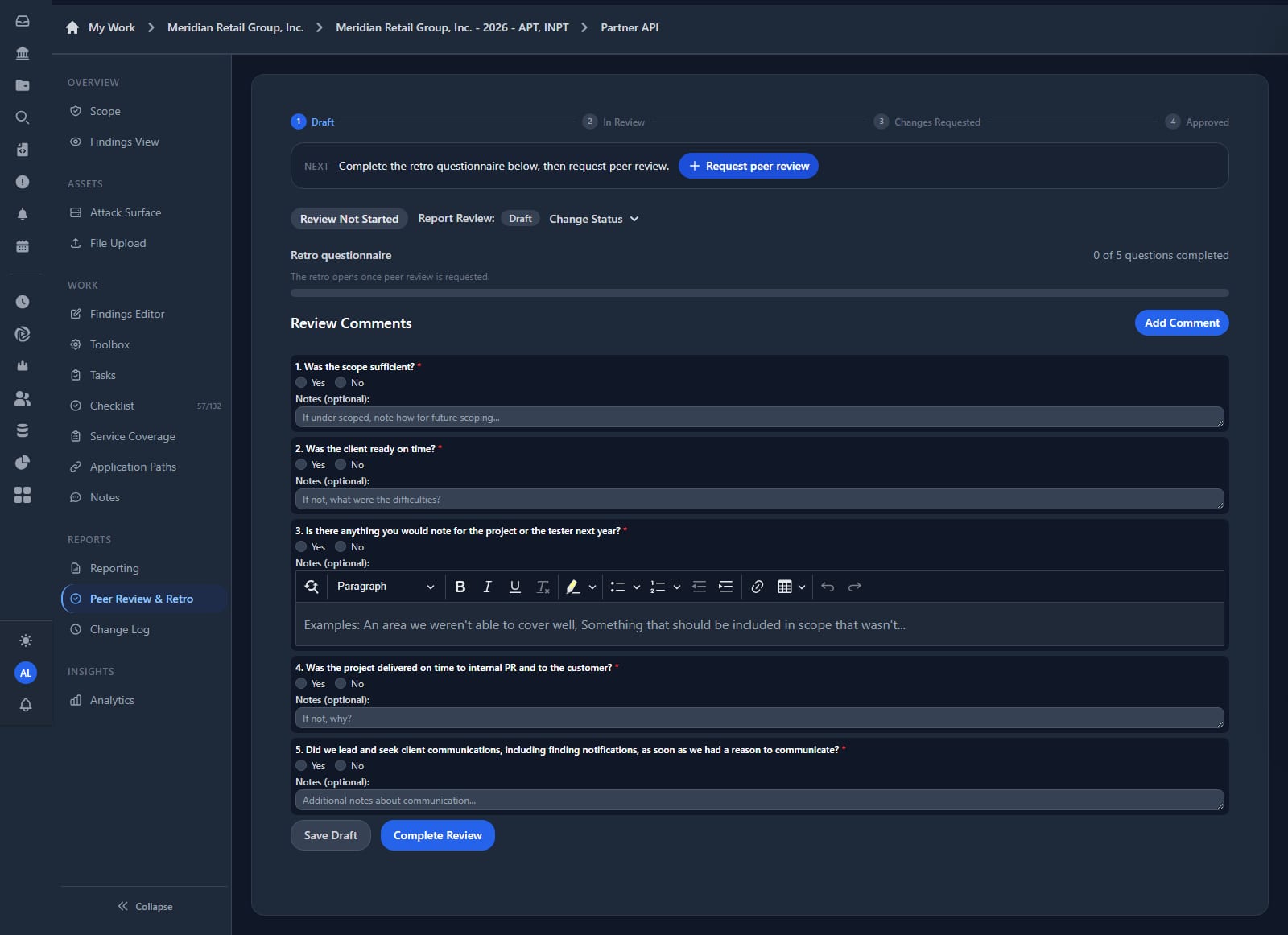Click the communication additional notes field
This screenshot has width=1288, height=935.
pyautogui.click(x=759, y=800)
